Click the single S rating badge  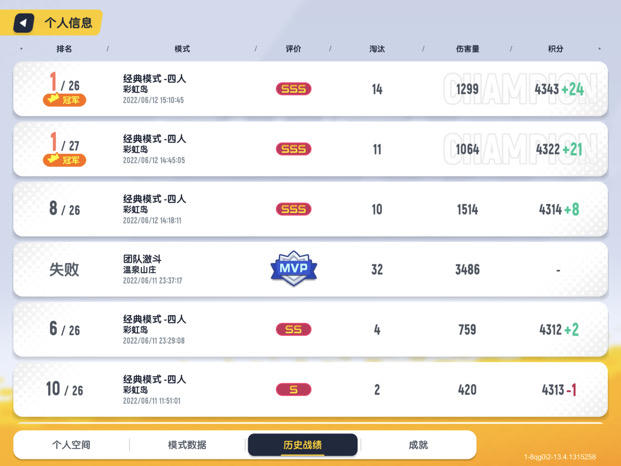pyautogui.click(x=293, y=390)
